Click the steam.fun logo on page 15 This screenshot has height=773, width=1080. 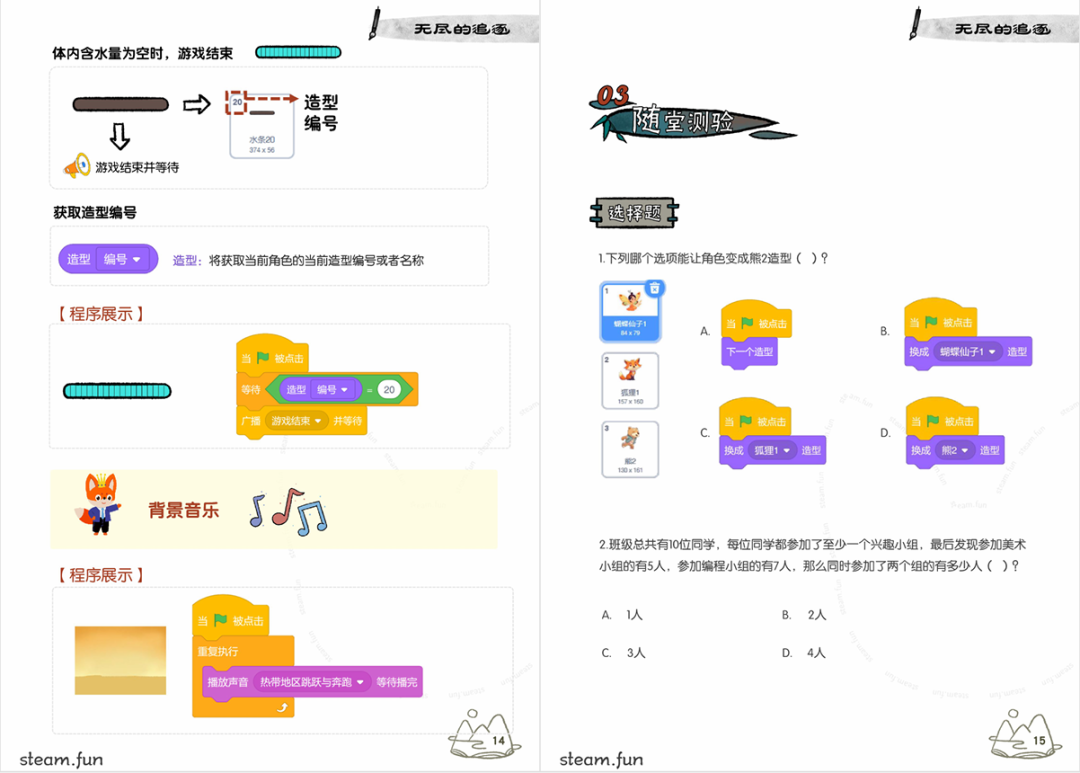[x=601, y=759]
